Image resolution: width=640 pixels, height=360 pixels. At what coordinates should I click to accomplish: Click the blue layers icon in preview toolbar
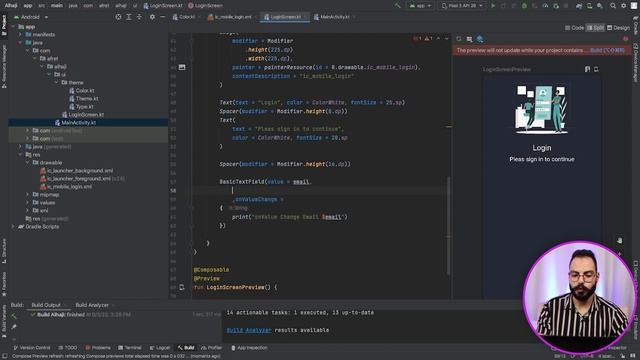(x=480, y=39)
